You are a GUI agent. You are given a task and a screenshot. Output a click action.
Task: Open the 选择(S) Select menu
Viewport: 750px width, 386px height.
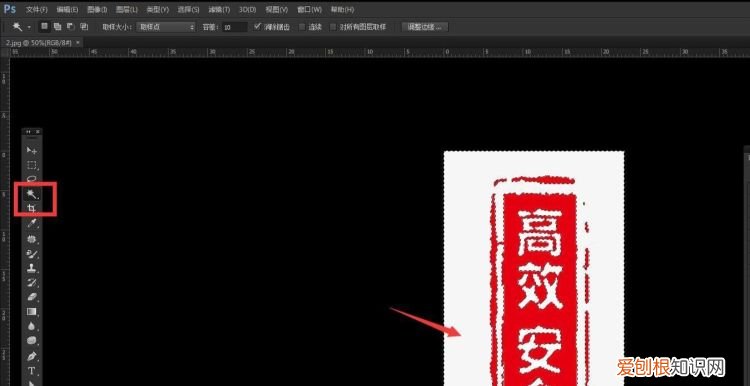click(x=188, y=10)
